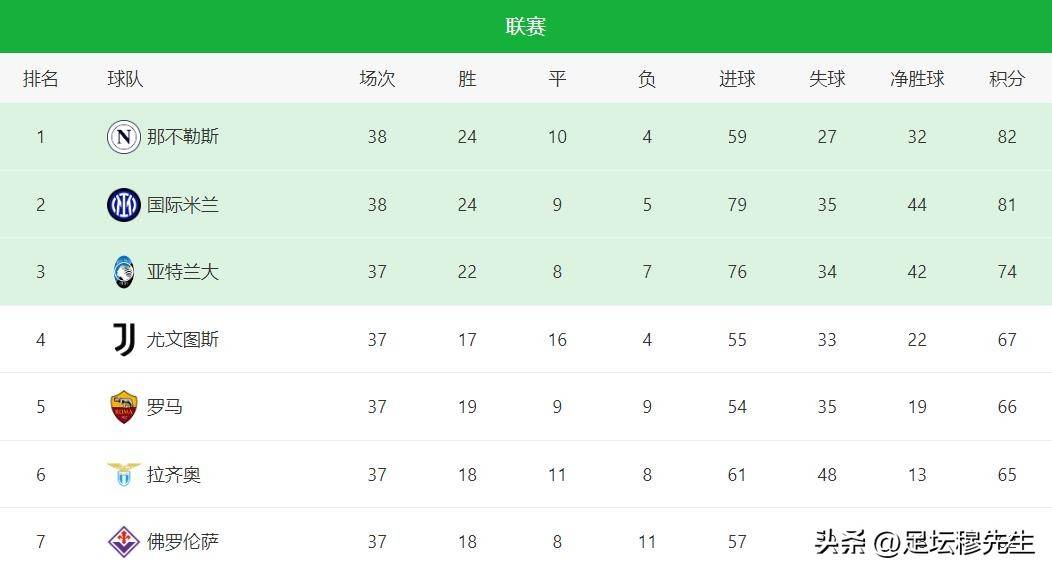
Task: Click the 净胜球 column header
Action: (x=917, y=78)
